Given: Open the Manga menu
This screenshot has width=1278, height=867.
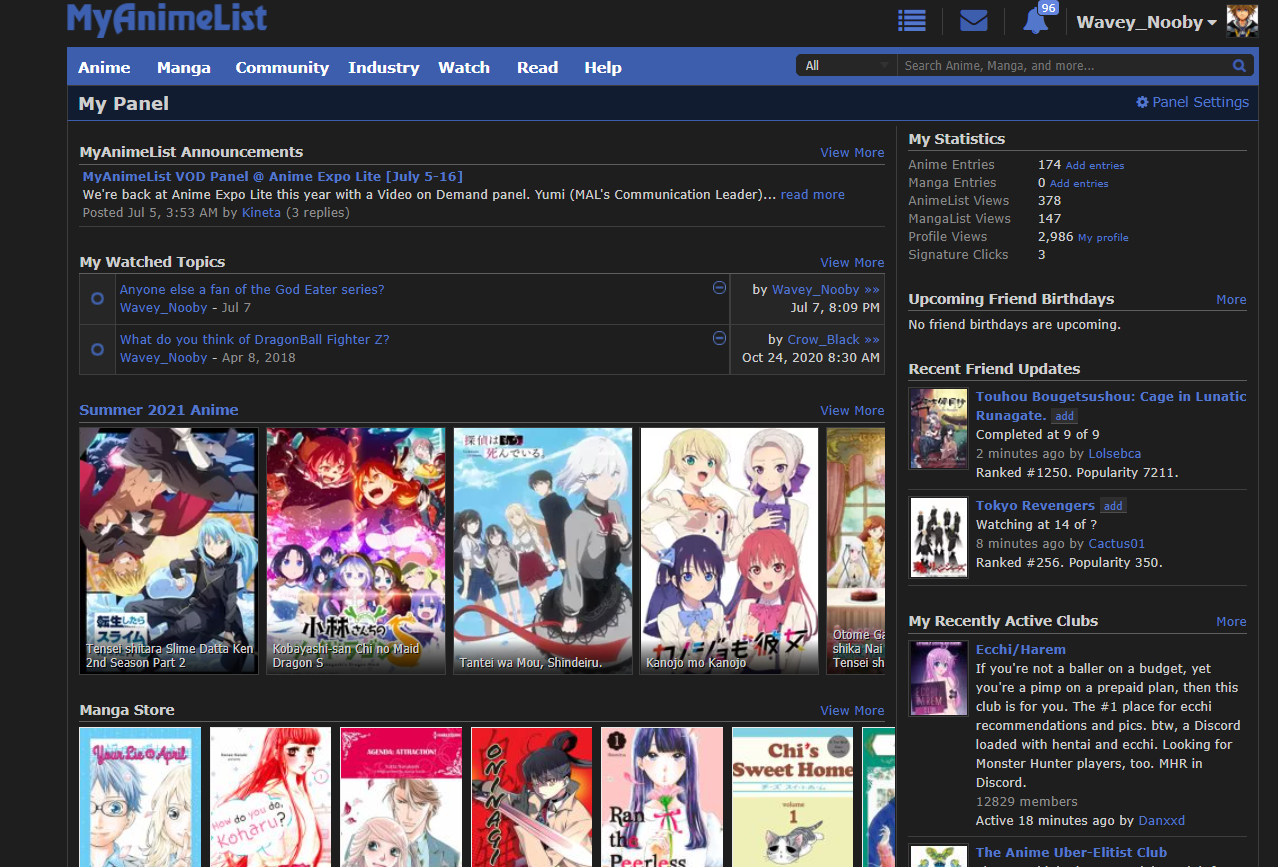Looking at the screenshot, I should click(x=184, y=67).
